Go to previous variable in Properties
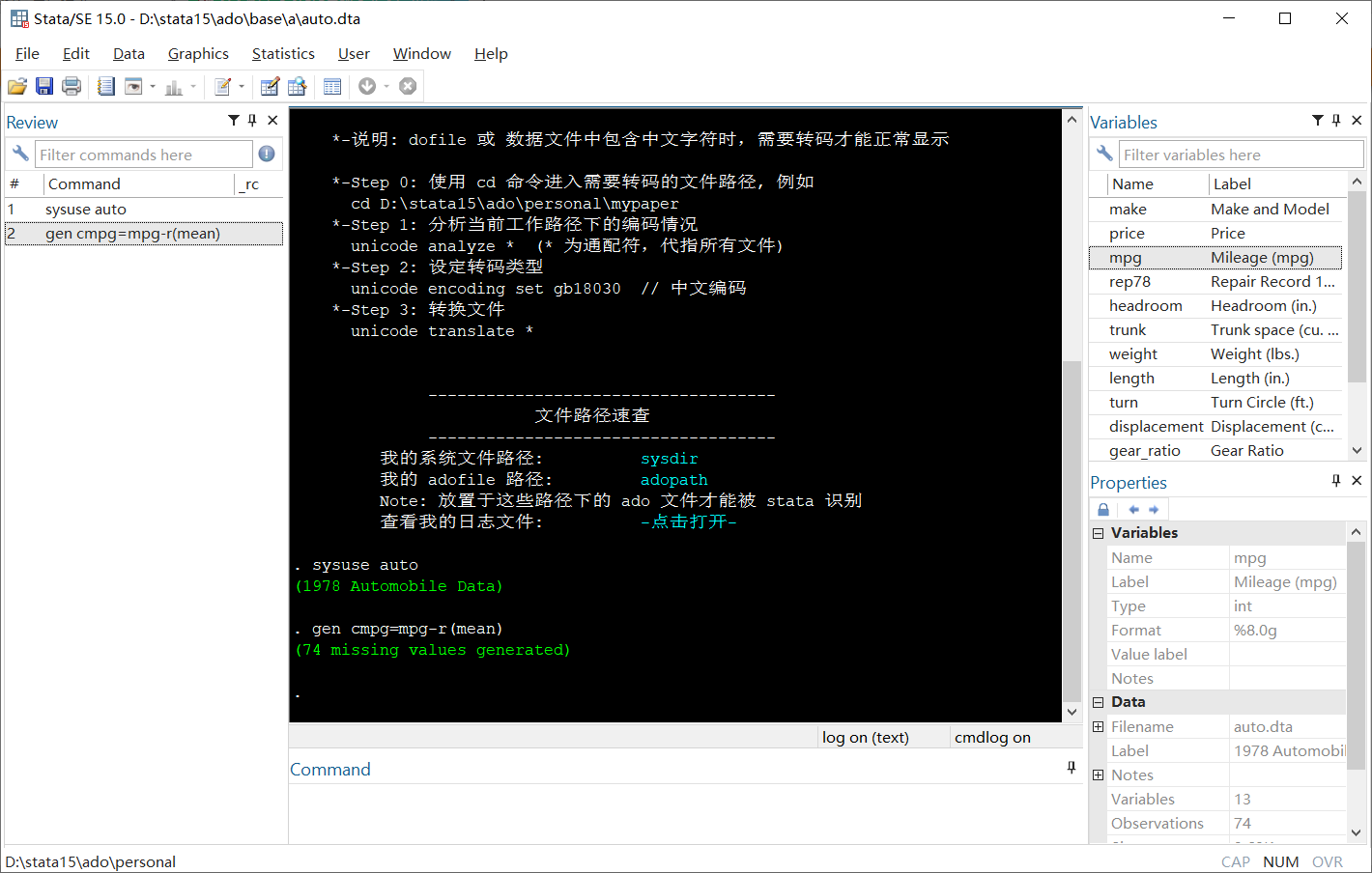 coord(1134,510)
